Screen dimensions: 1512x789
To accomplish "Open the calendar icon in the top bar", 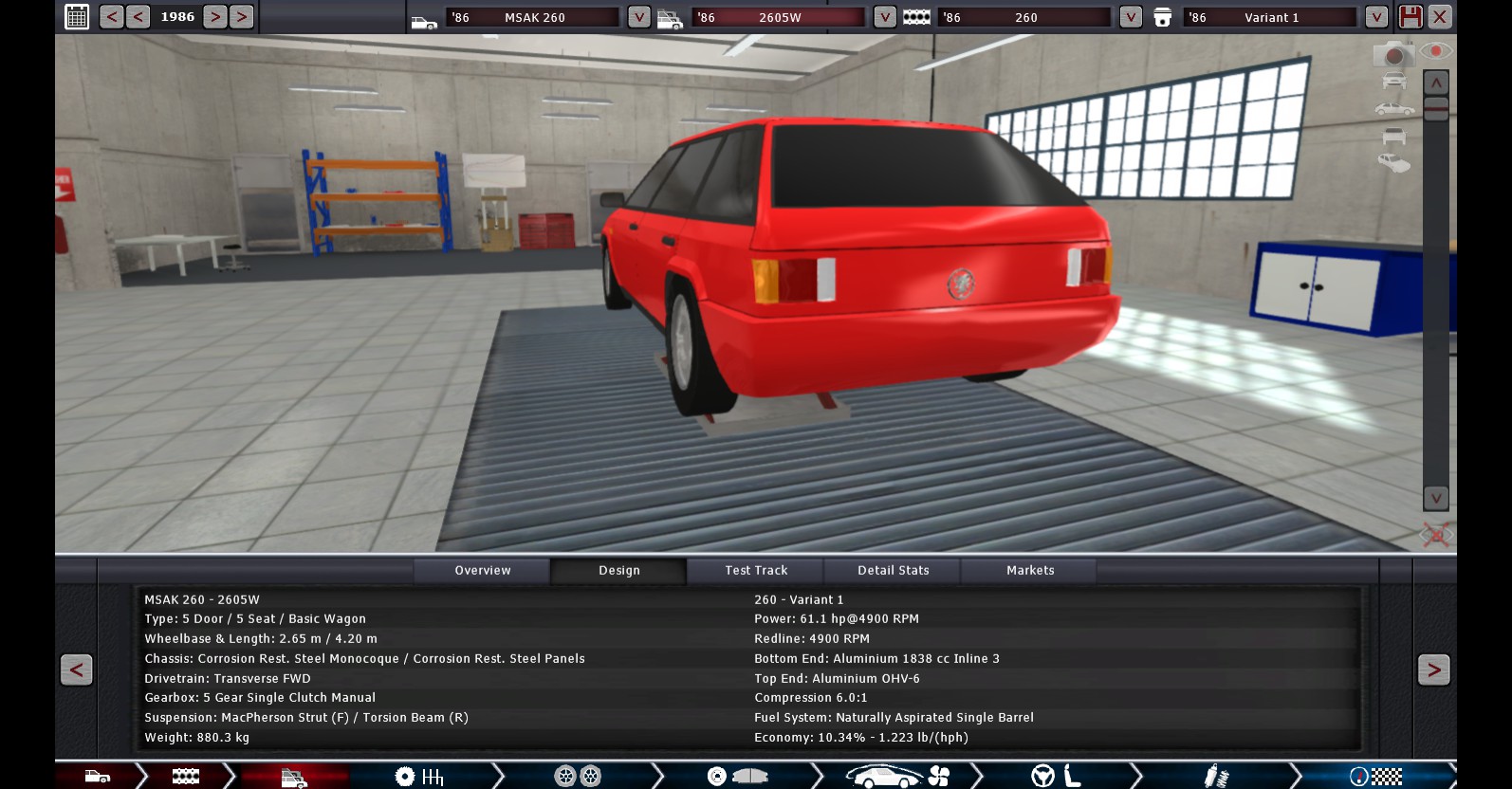I will click(x=77, y=16).
